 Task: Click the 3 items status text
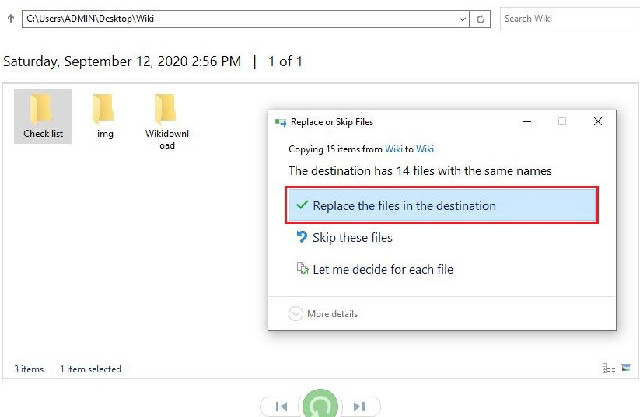point(29,369)
